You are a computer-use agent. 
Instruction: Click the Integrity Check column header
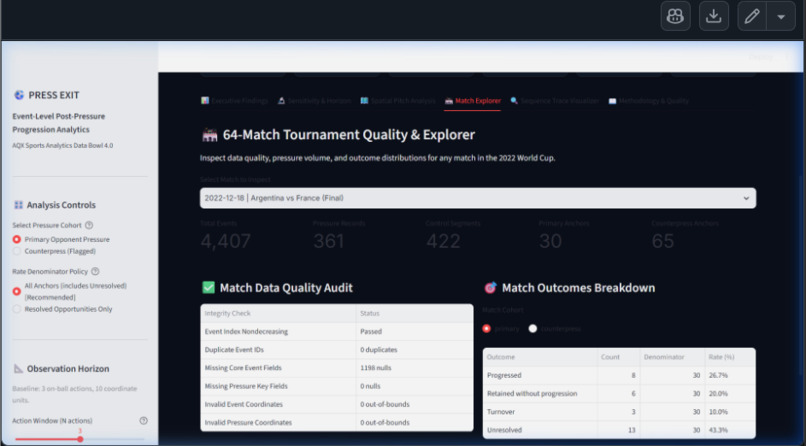click(278, 313)
